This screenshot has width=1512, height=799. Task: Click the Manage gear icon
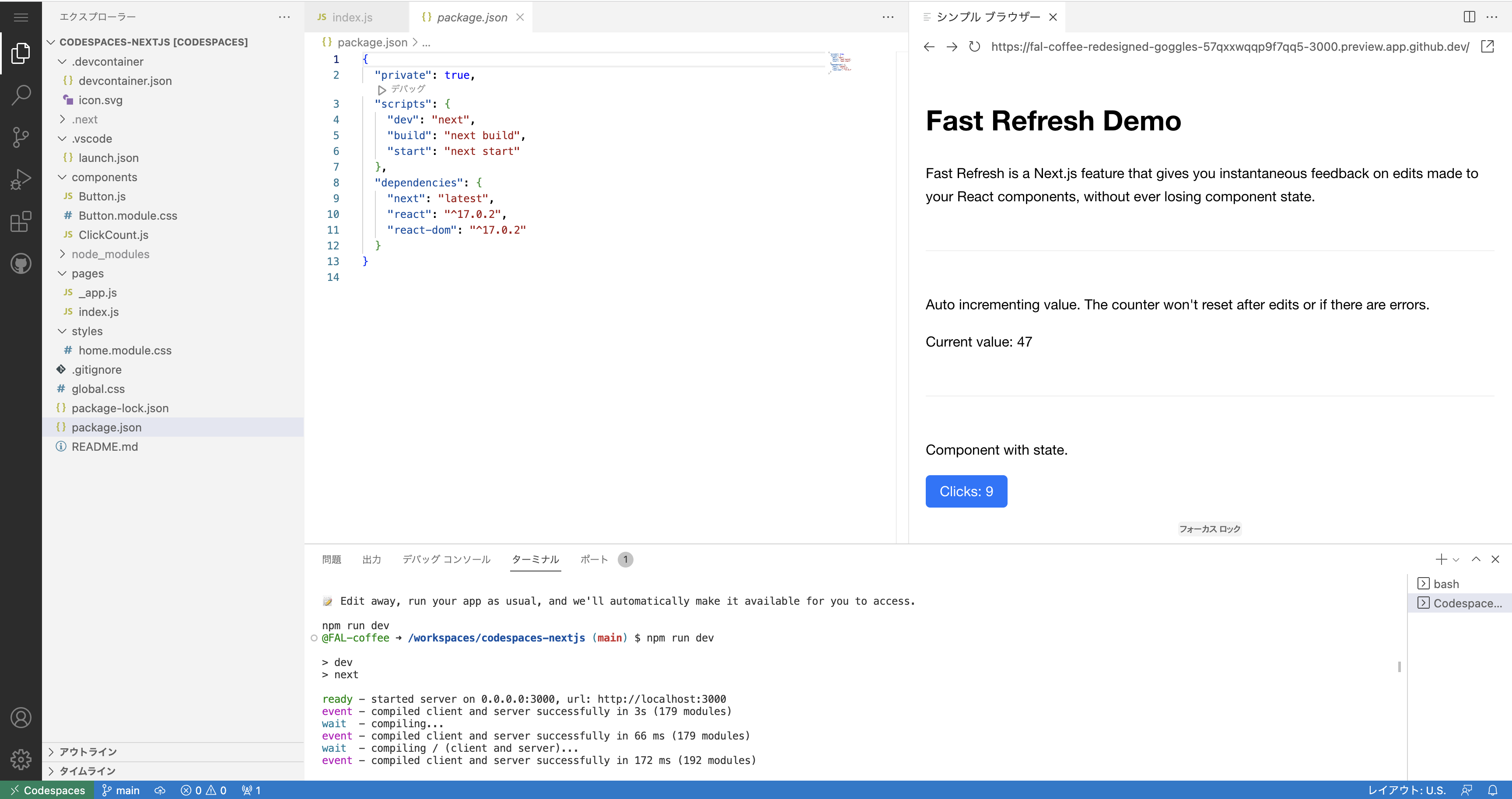[21, 759]
